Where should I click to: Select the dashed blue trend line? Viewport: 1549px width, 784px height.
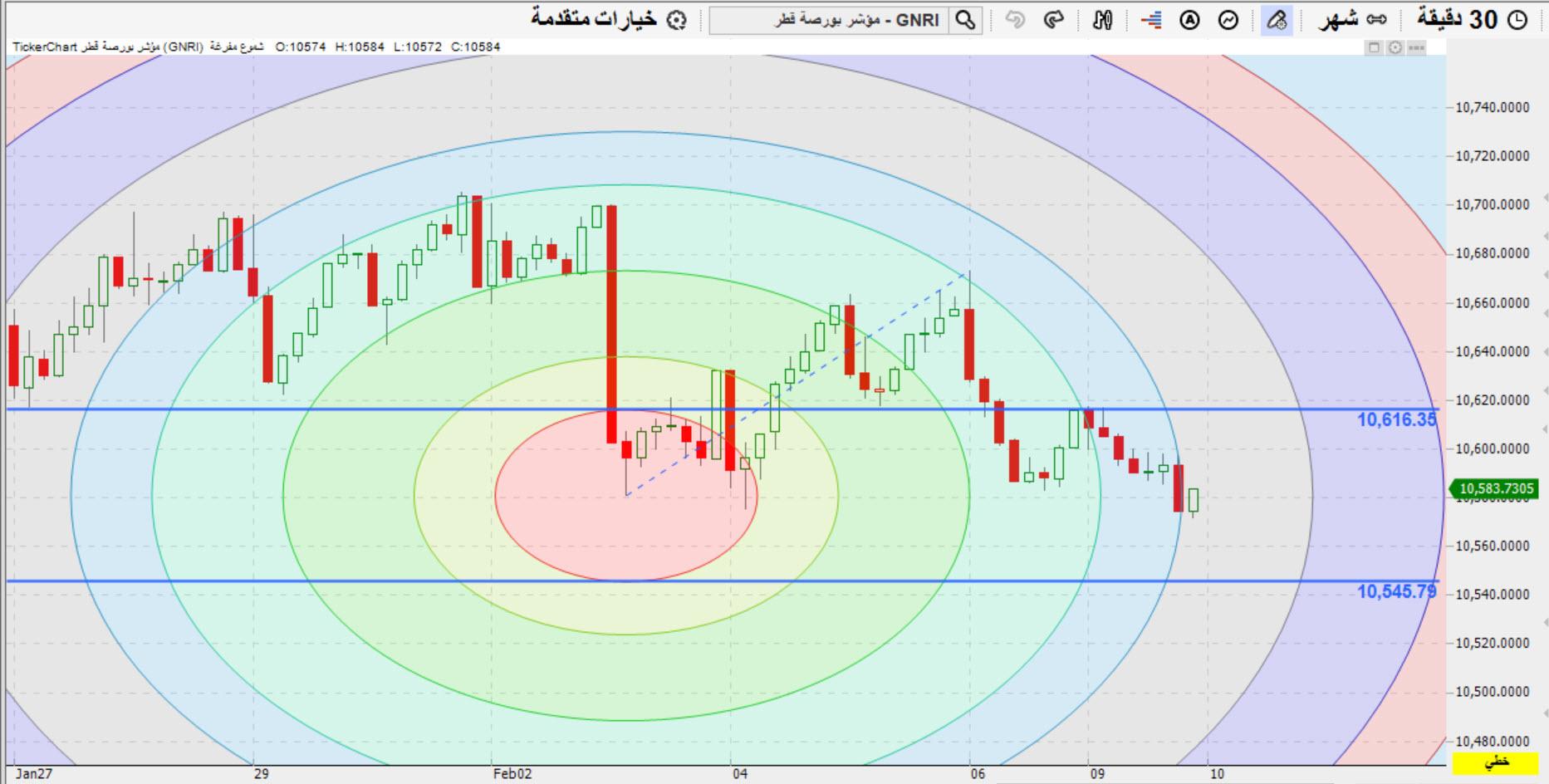tap(797, 384)
